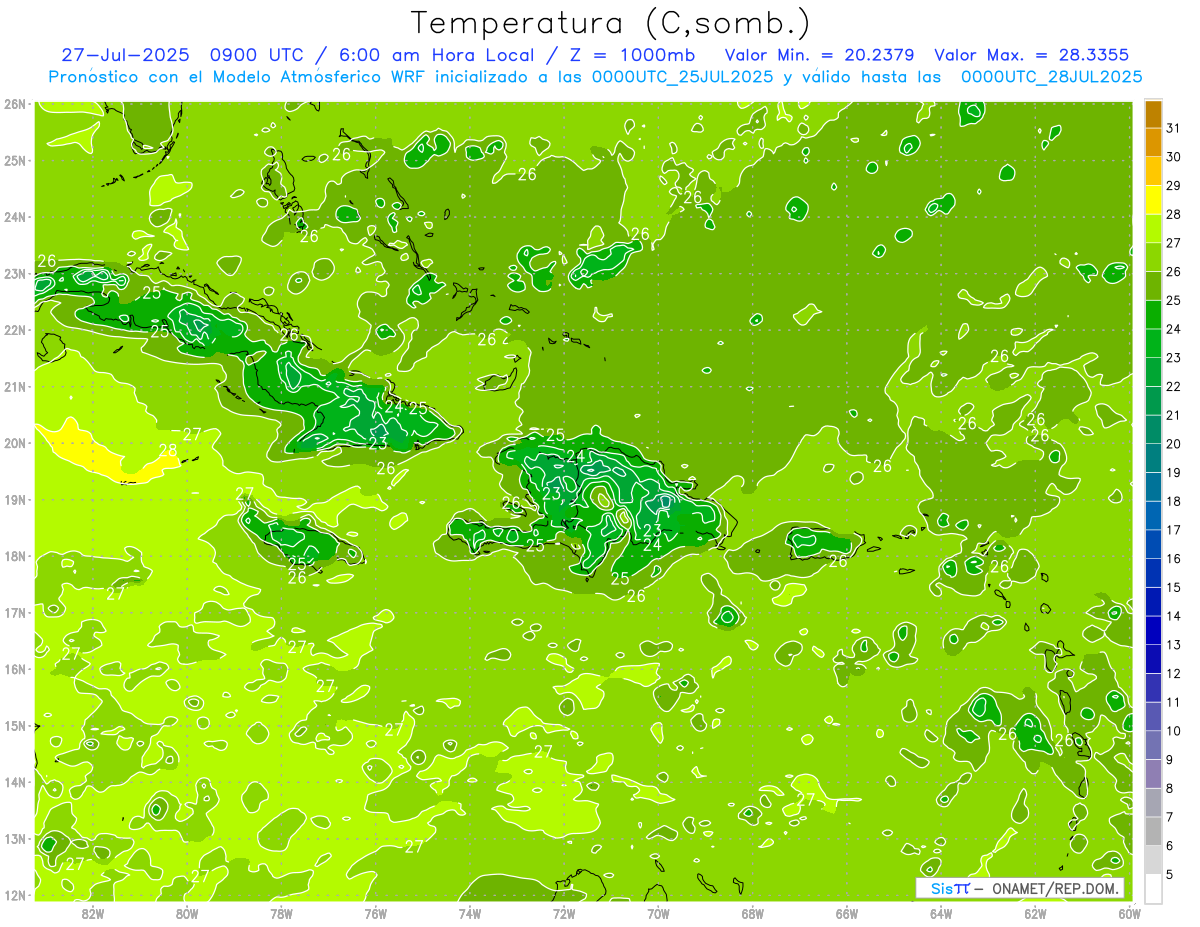Click the "19N" latitude axis label
Screen dimensions: 1200x927
[x=14, y=499]
